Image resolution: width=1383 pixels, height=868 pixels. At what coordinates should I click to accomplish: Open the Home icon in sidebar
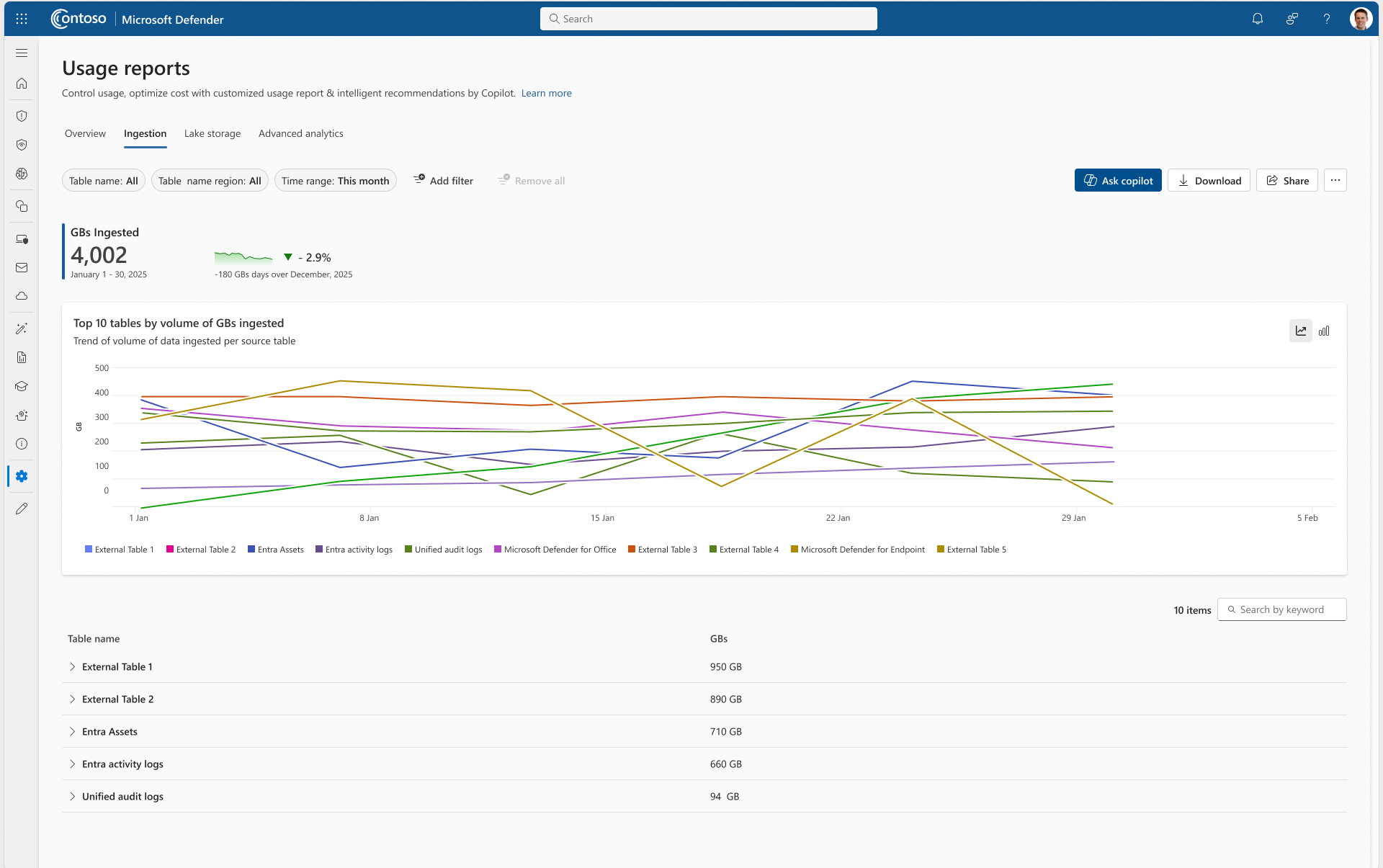pyautogui.click(x=22, y=84)
